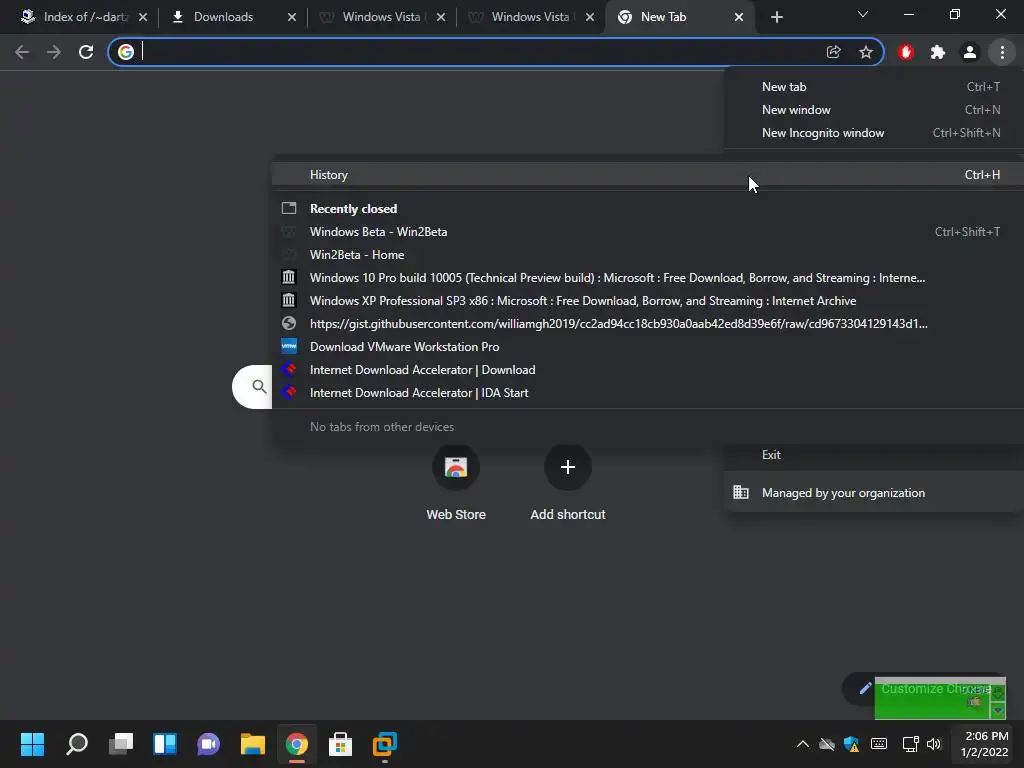Image resolution: width=1024 pixels, height=768 pixels.
Task: Open a new tab with the plus button
Action: coord(776,17)
